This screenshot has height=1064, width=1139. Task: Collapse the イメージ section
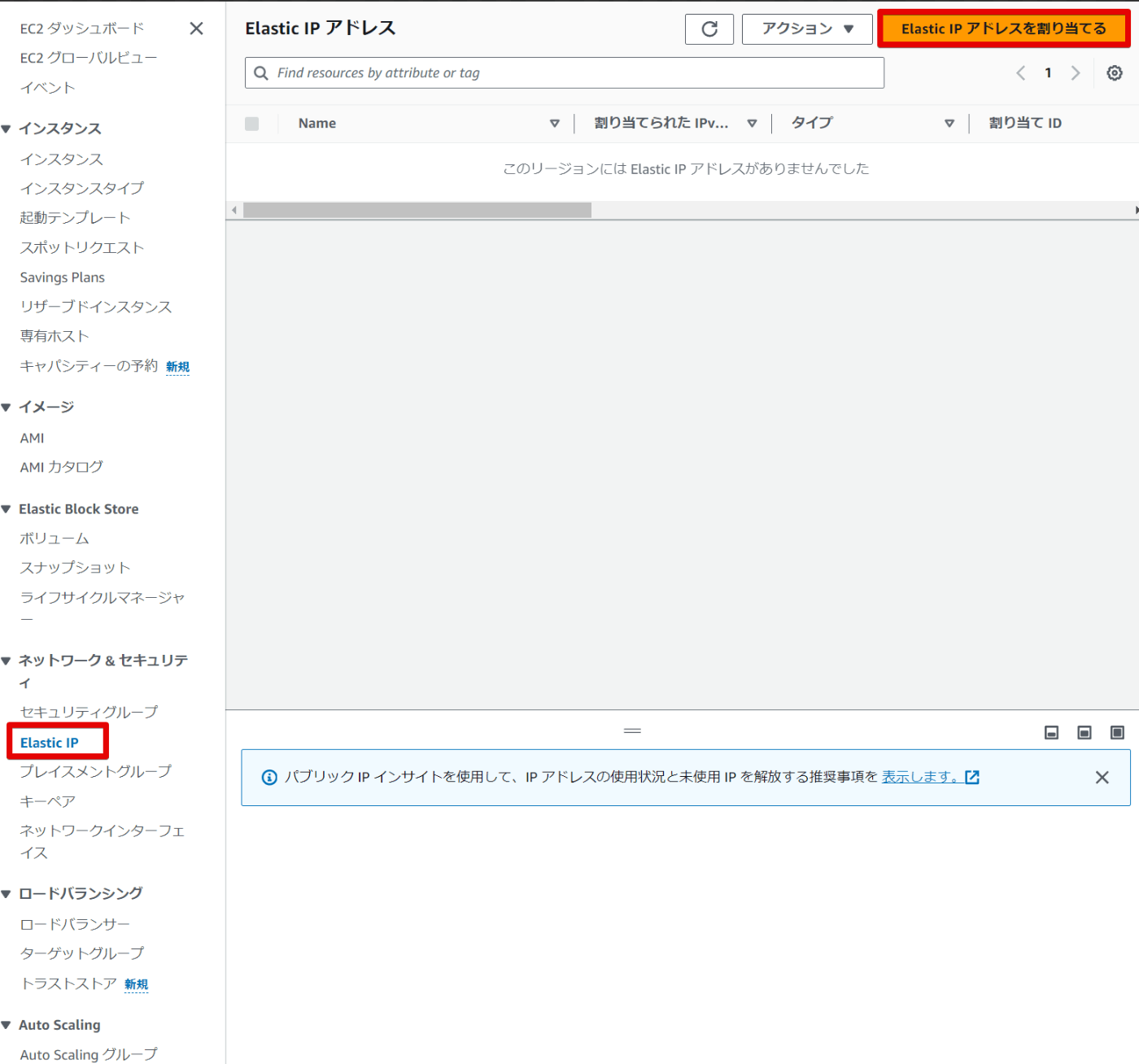(7, 408)
